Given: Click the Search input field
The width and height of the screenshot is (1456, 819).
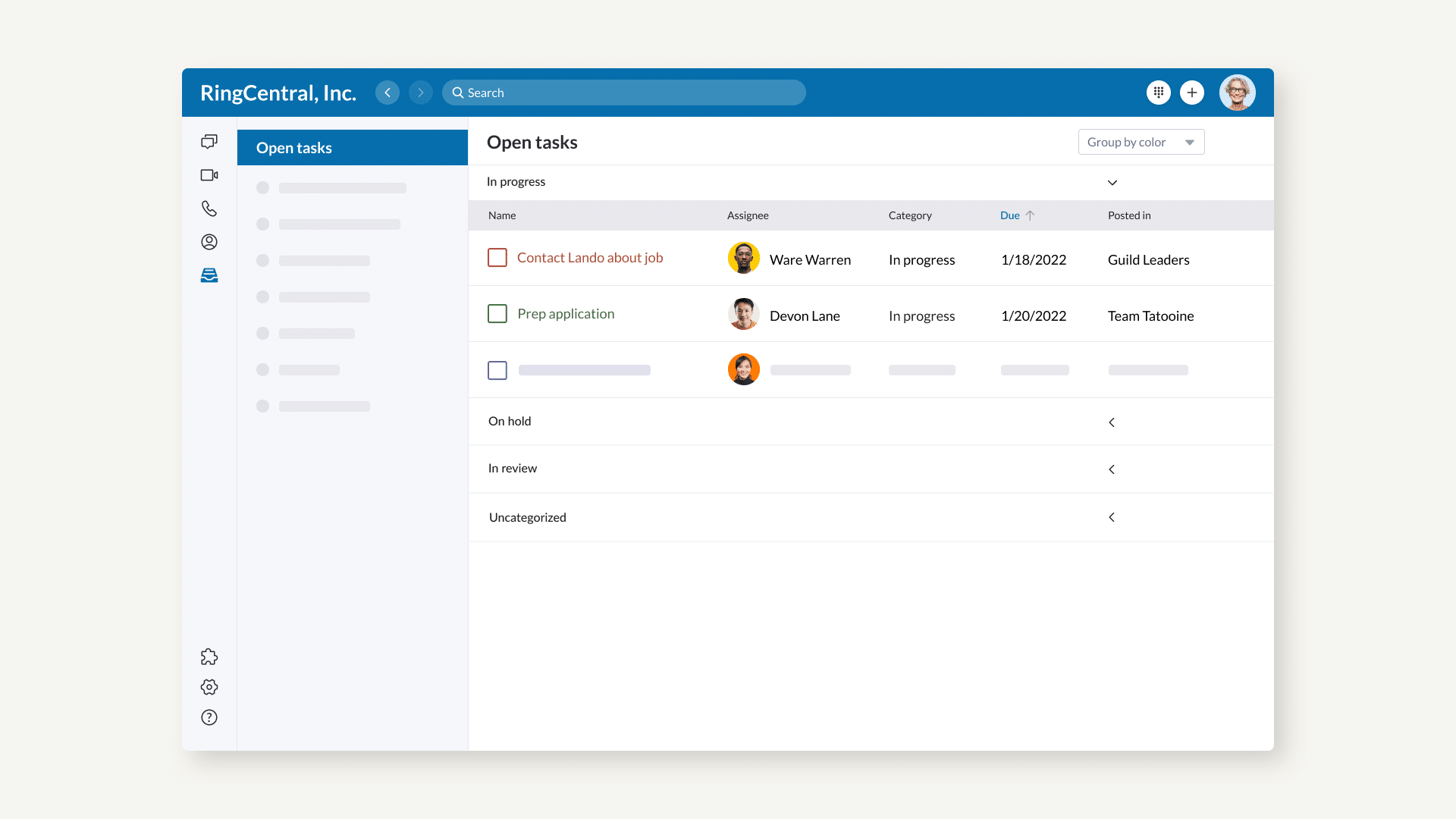Looking at the screenshot, I should click(x=623, y=93).
